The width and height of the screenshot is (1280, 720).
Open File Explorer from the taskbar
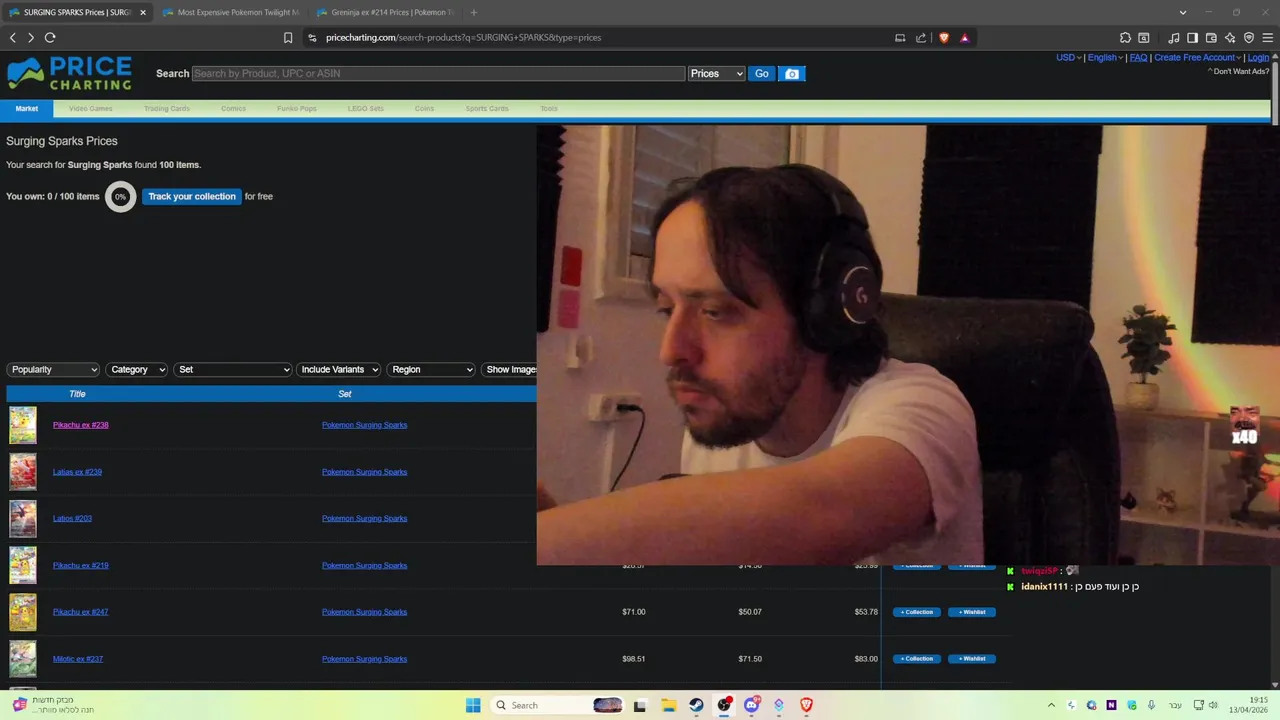point(668,705)
